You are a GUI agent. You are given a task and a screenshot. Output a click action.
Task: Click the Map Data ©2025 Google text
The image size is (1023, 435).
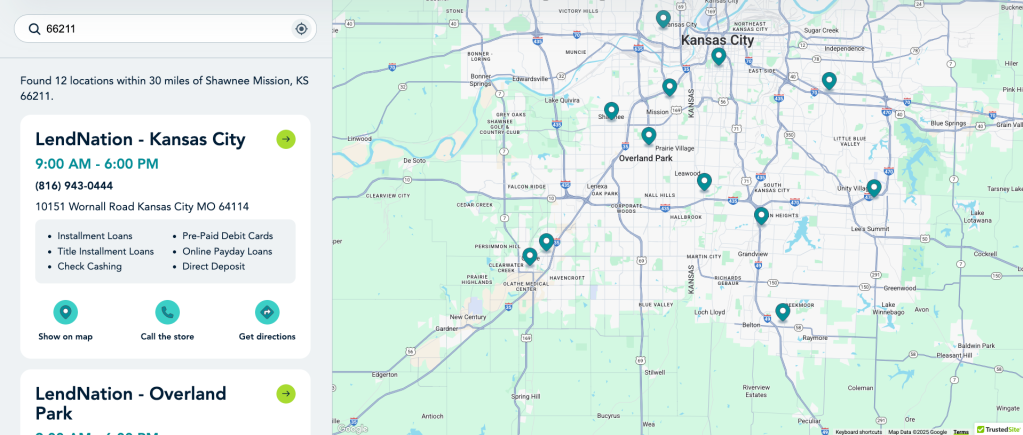tap(915, 432)
